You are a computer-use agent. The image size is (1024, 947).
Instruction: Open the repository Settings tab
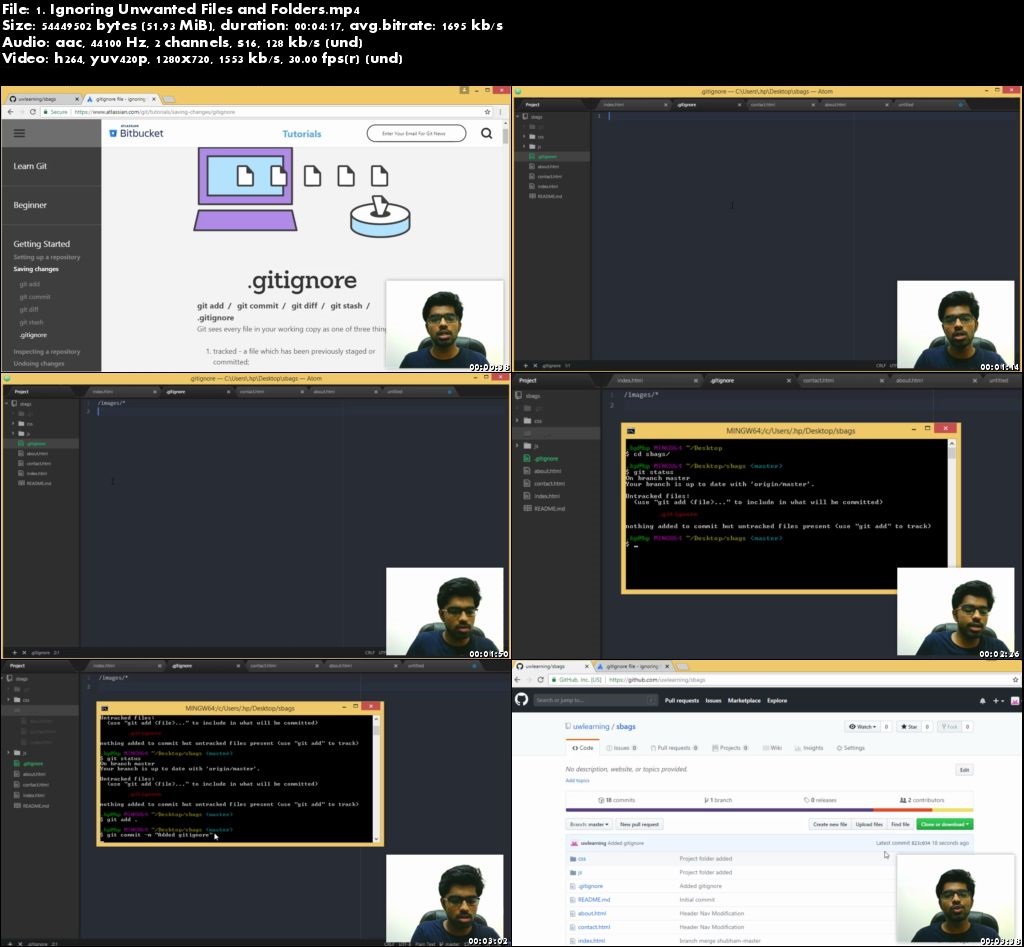pos(851,748)
